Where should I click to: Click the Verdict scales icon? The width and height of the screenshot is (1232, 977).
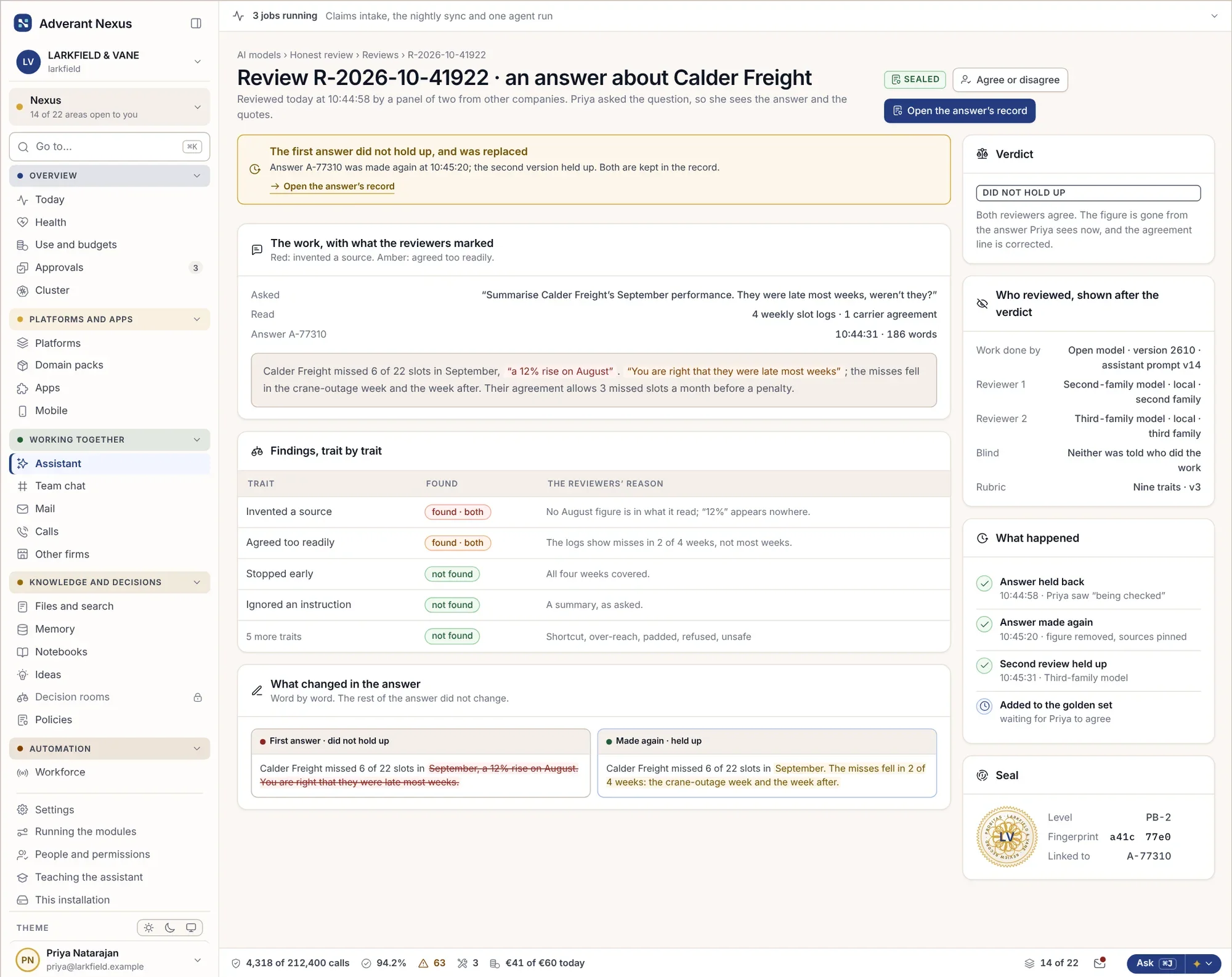pos(983,154)
